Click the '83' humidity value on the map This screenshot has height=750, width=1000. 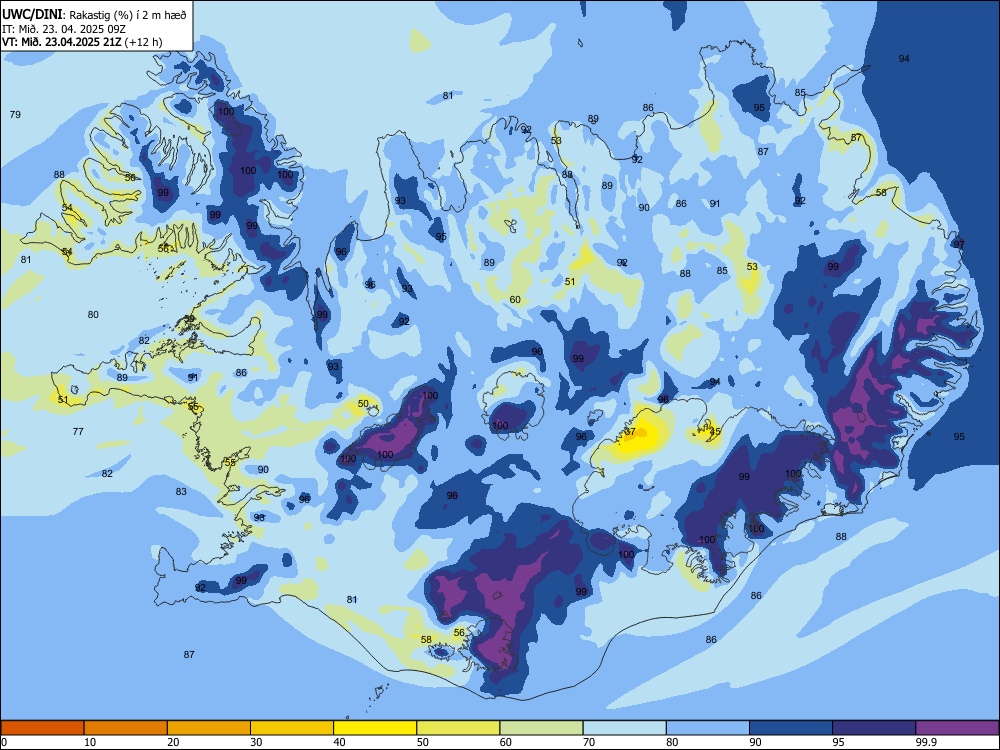(181, 492)
